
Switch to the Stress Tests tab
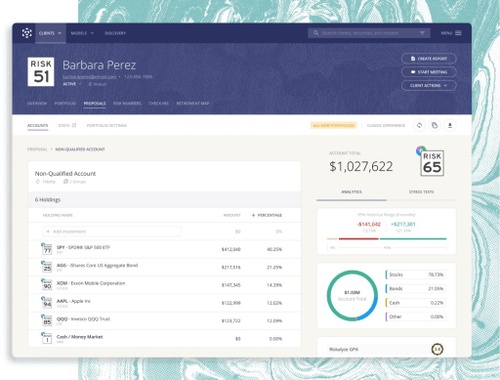(x=421, y=192)
